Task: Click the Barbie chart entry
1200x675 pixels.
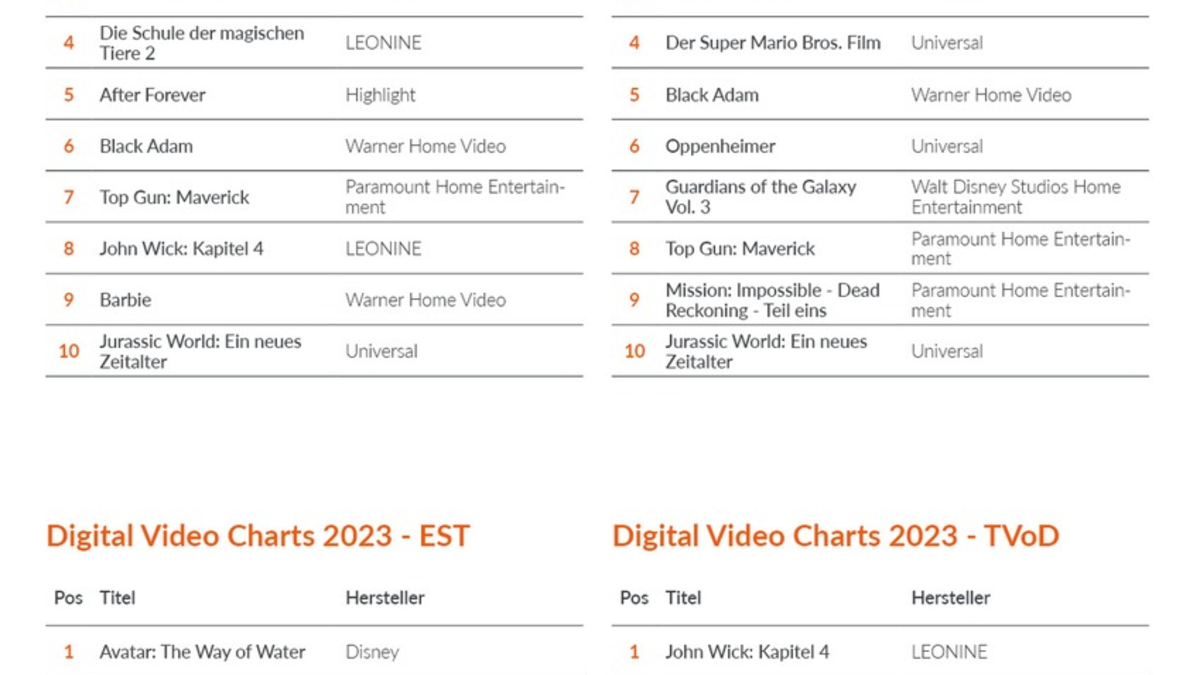Action: click(x=125, y=300)
